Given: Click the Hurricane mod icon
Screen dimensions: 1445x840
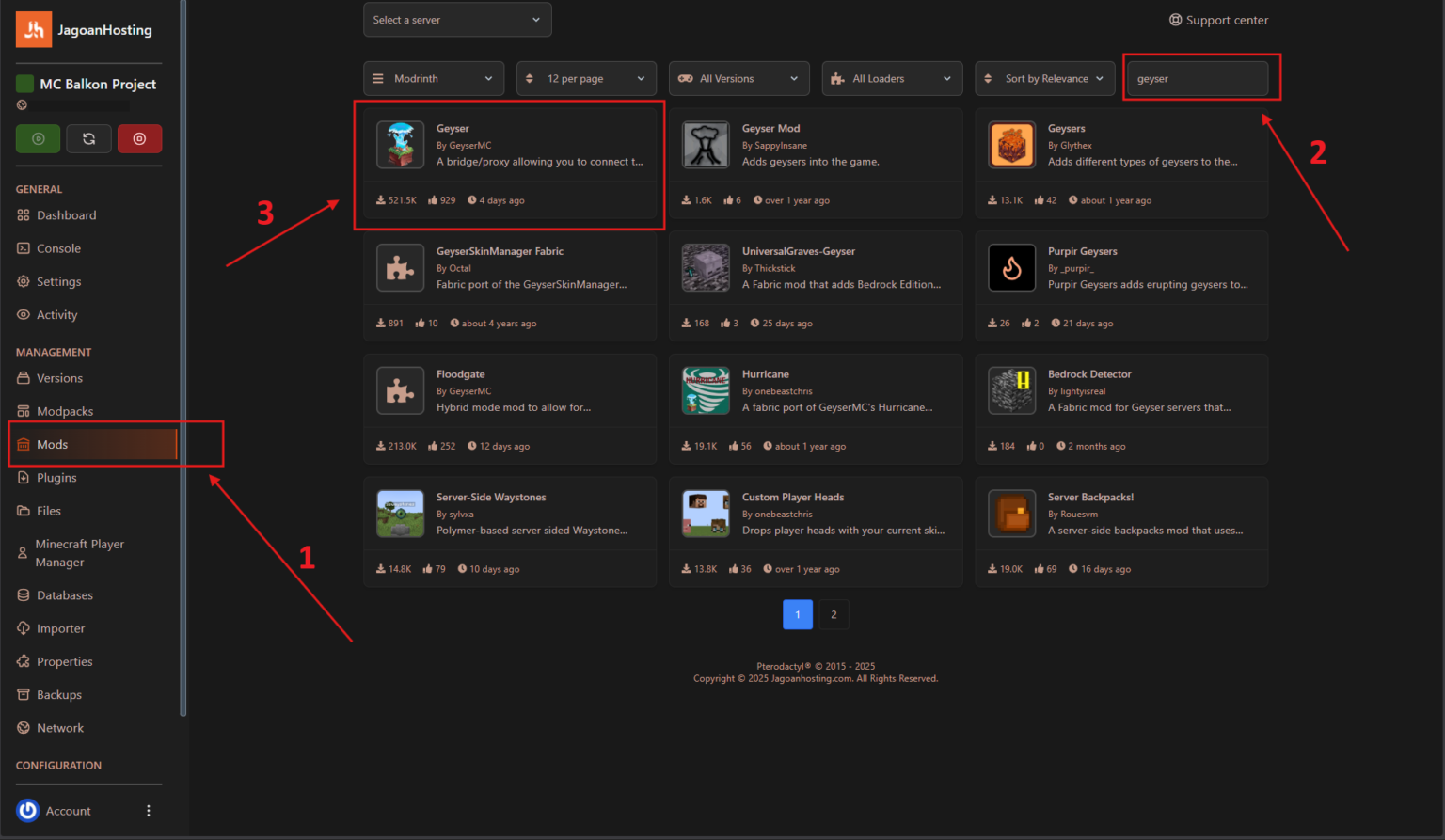Looking at the screenshot, I should (x=706, y=390).
